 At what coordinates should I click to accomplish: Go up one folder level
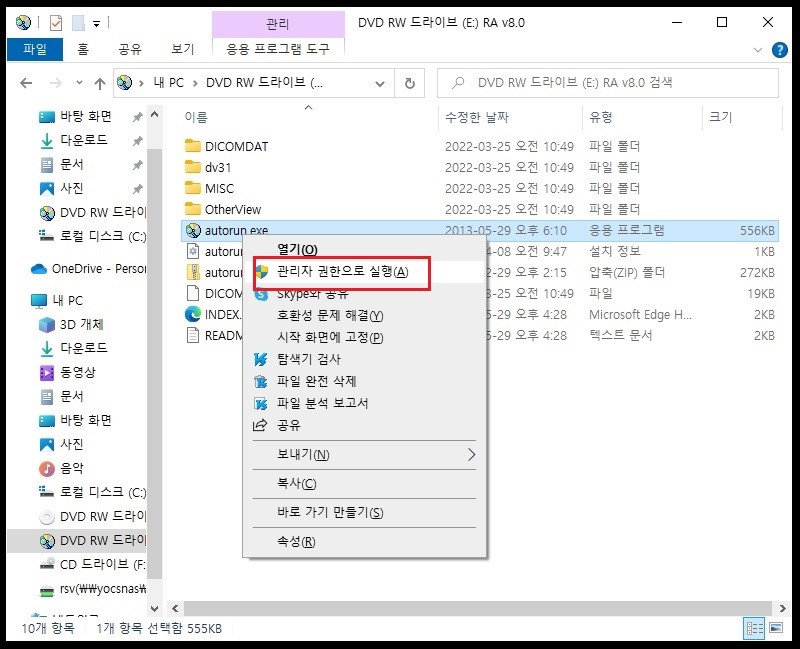coord(100,83)
